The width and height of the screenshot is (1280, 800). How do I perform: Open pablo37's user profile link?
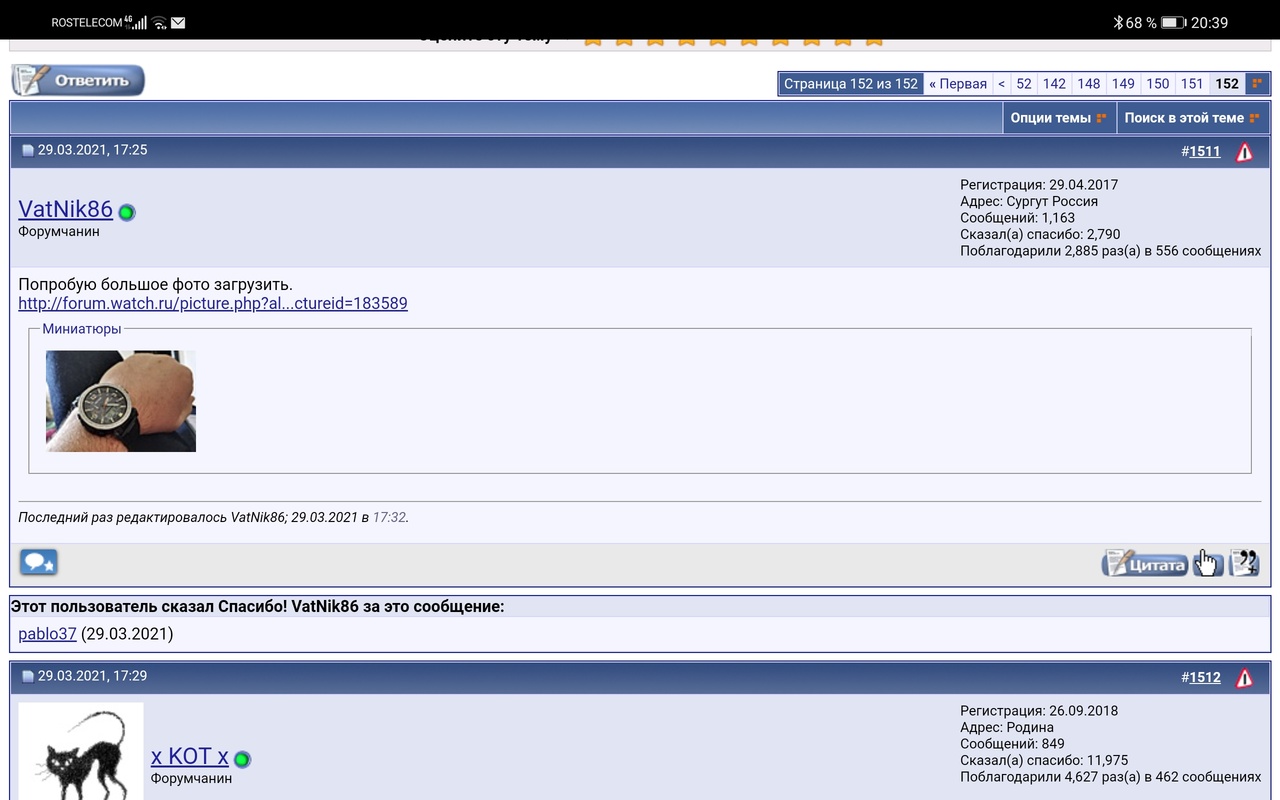pos(47,634)
